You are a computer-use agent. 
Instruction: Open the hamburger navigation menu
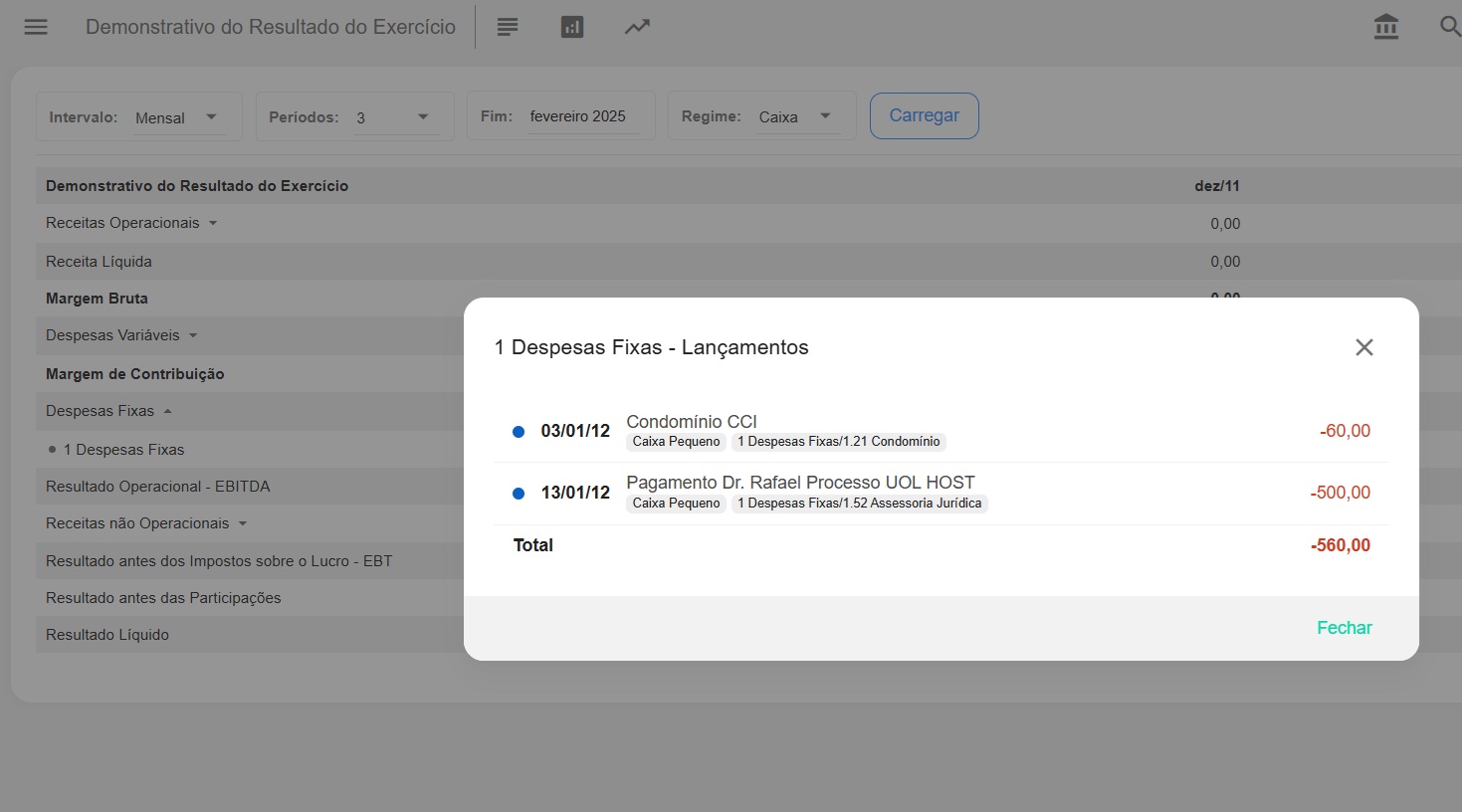point(36,27)
